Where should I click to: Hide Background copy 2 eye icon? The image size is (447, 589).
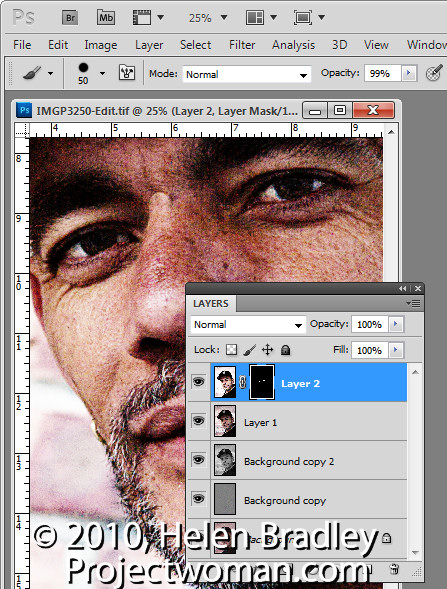(198, 460)
